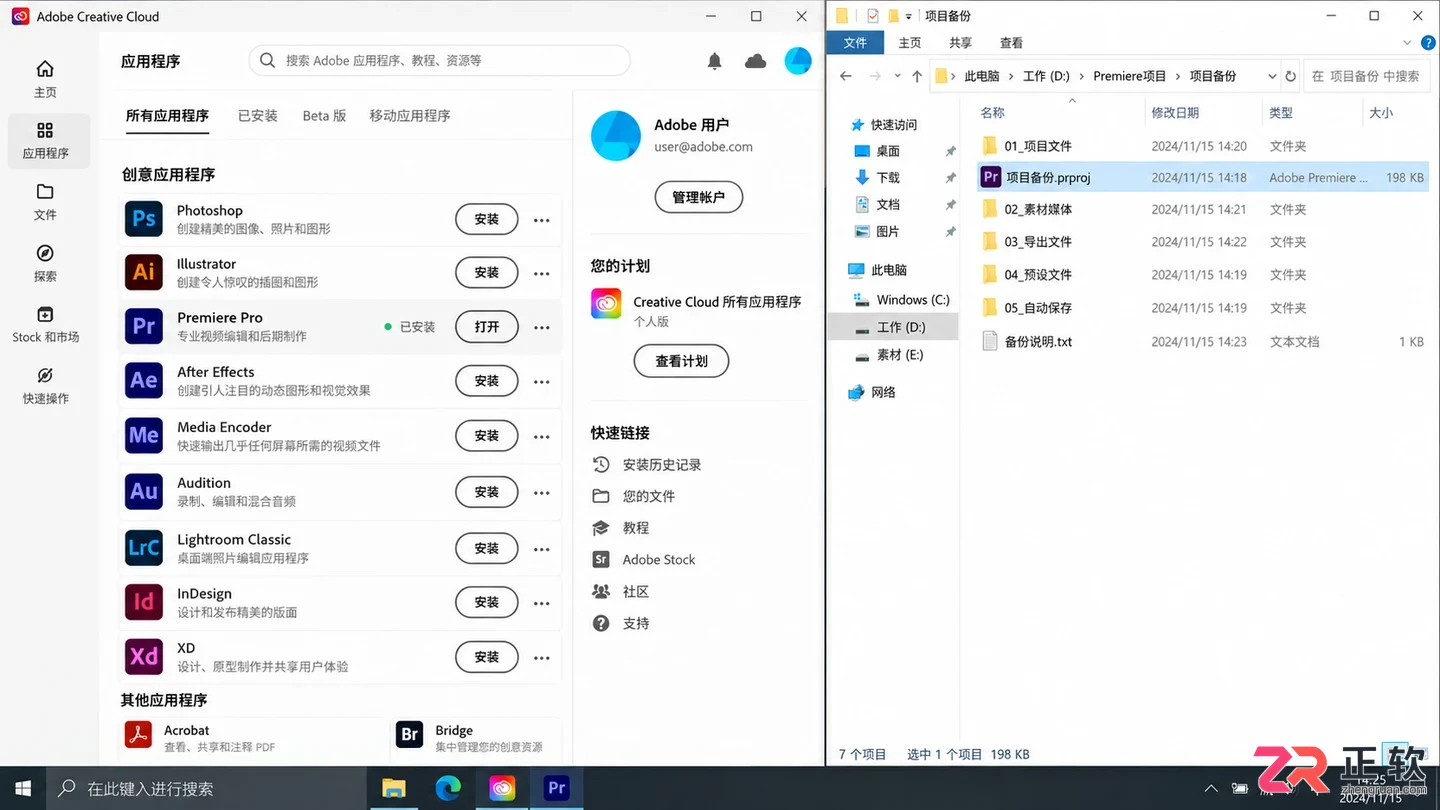This screenshot has height=810, width=1440.
Task: Click the Lightroom Classic app icon
Action: coord(144,548)
